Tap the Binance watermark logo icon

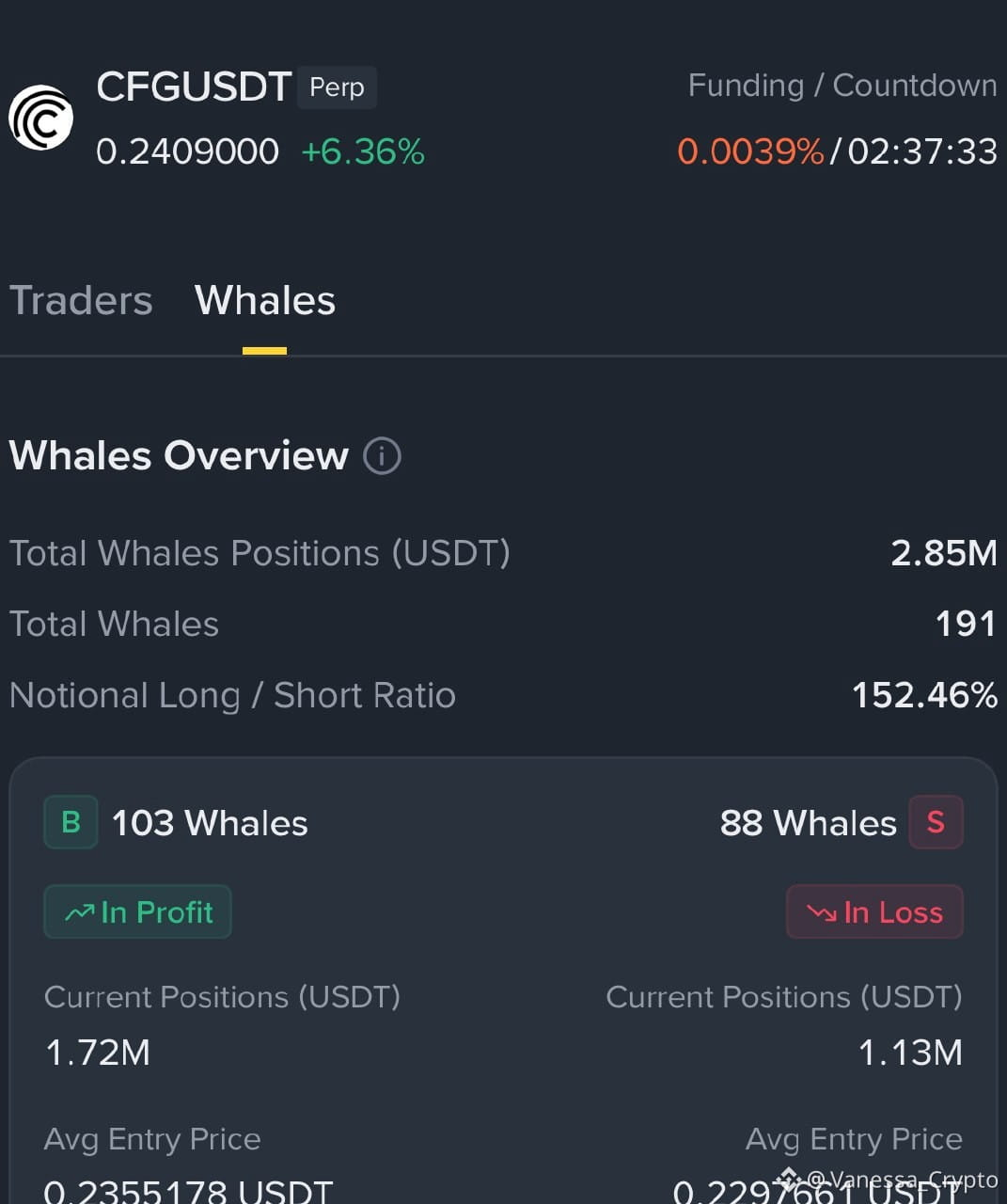coord(788,1179)
